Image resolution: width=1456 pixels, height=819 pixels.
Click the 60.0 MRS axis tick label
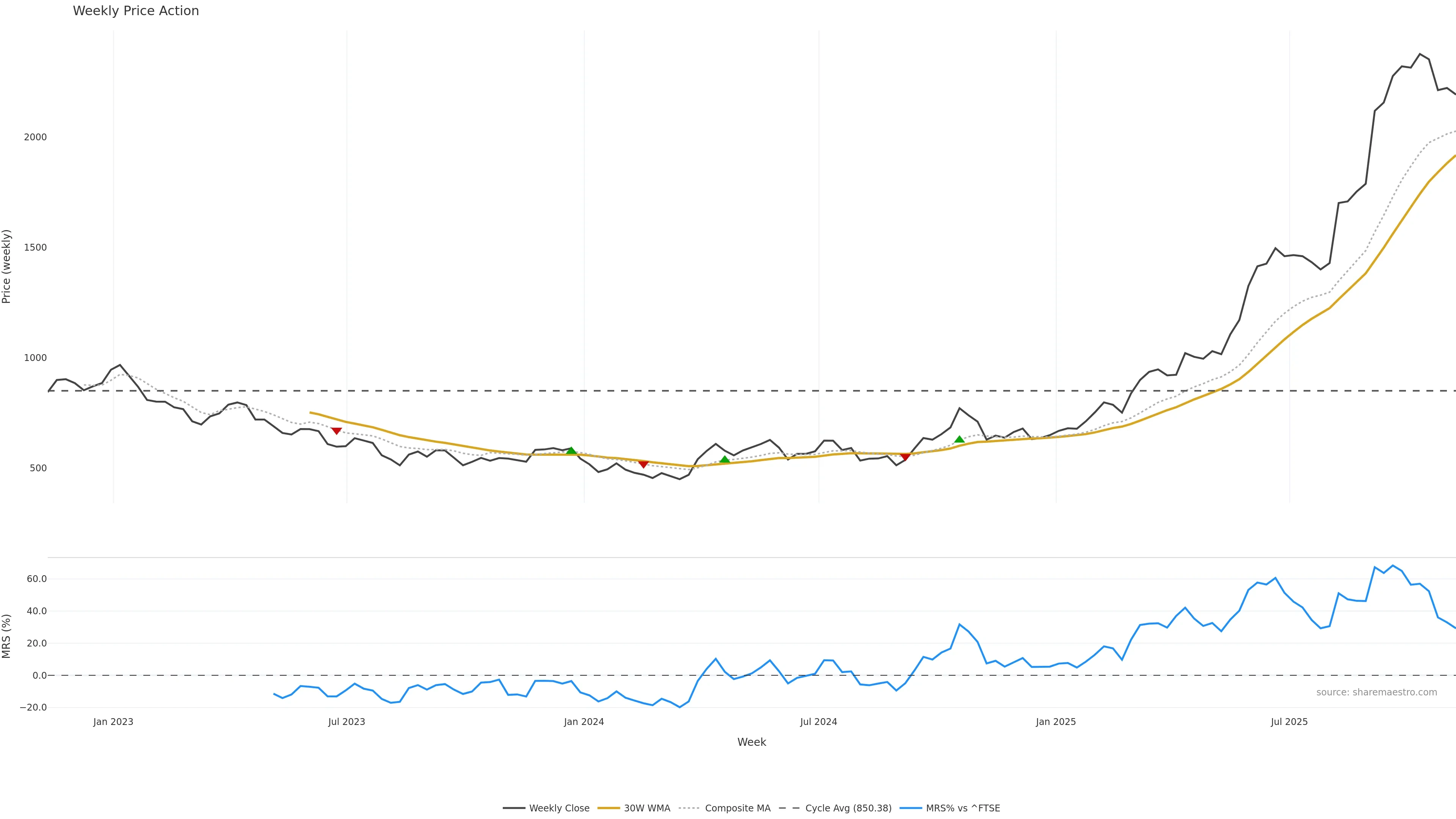click(x=36, y=579)
